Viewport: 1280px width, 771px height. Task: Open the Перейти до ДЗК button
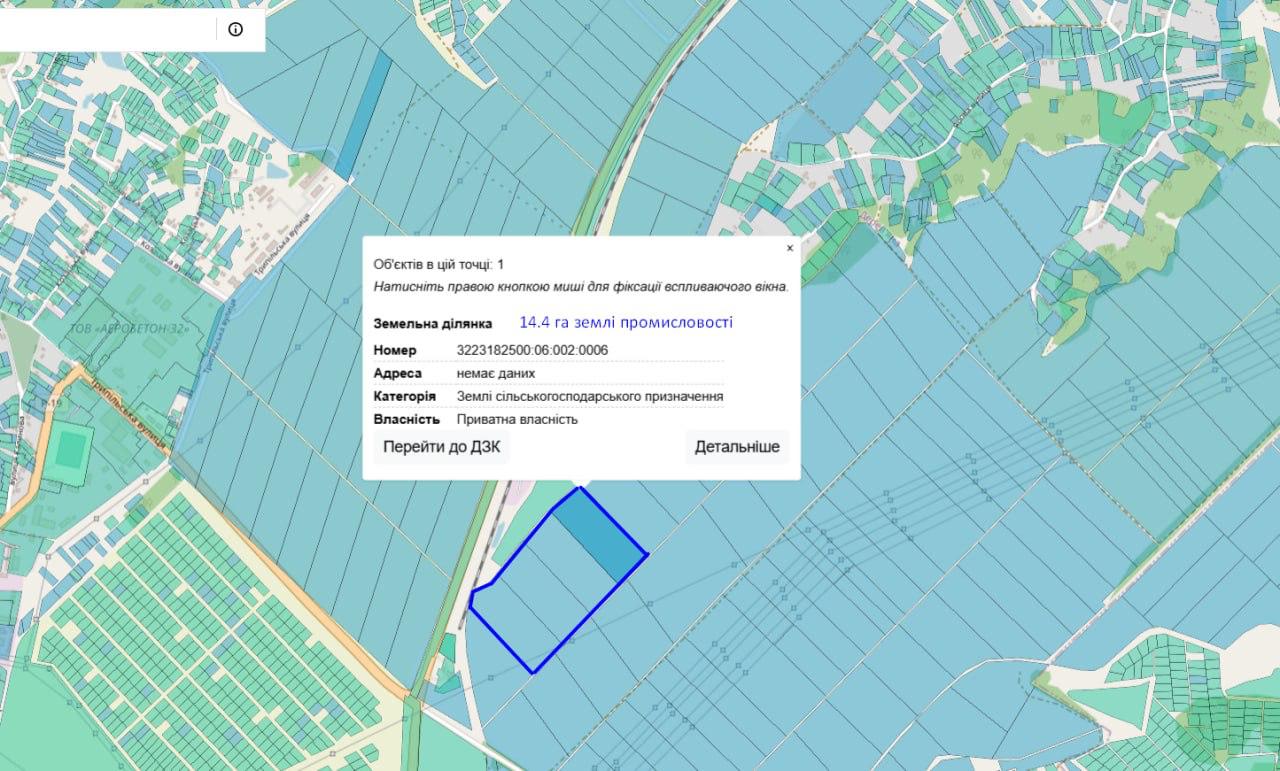coord(441,447)
